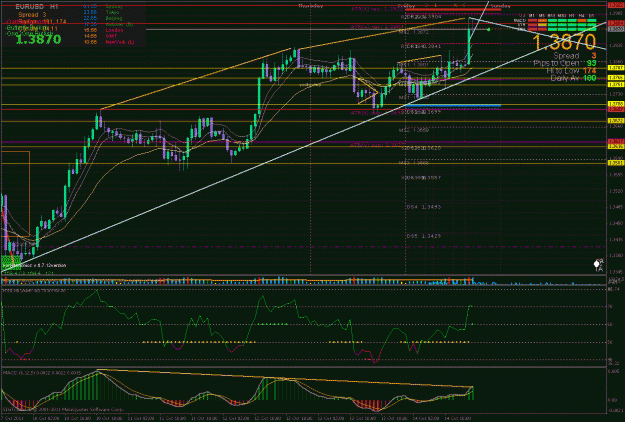
Task: Click the EURUSD H1 symbol label
Action: (x=37, y=7)
